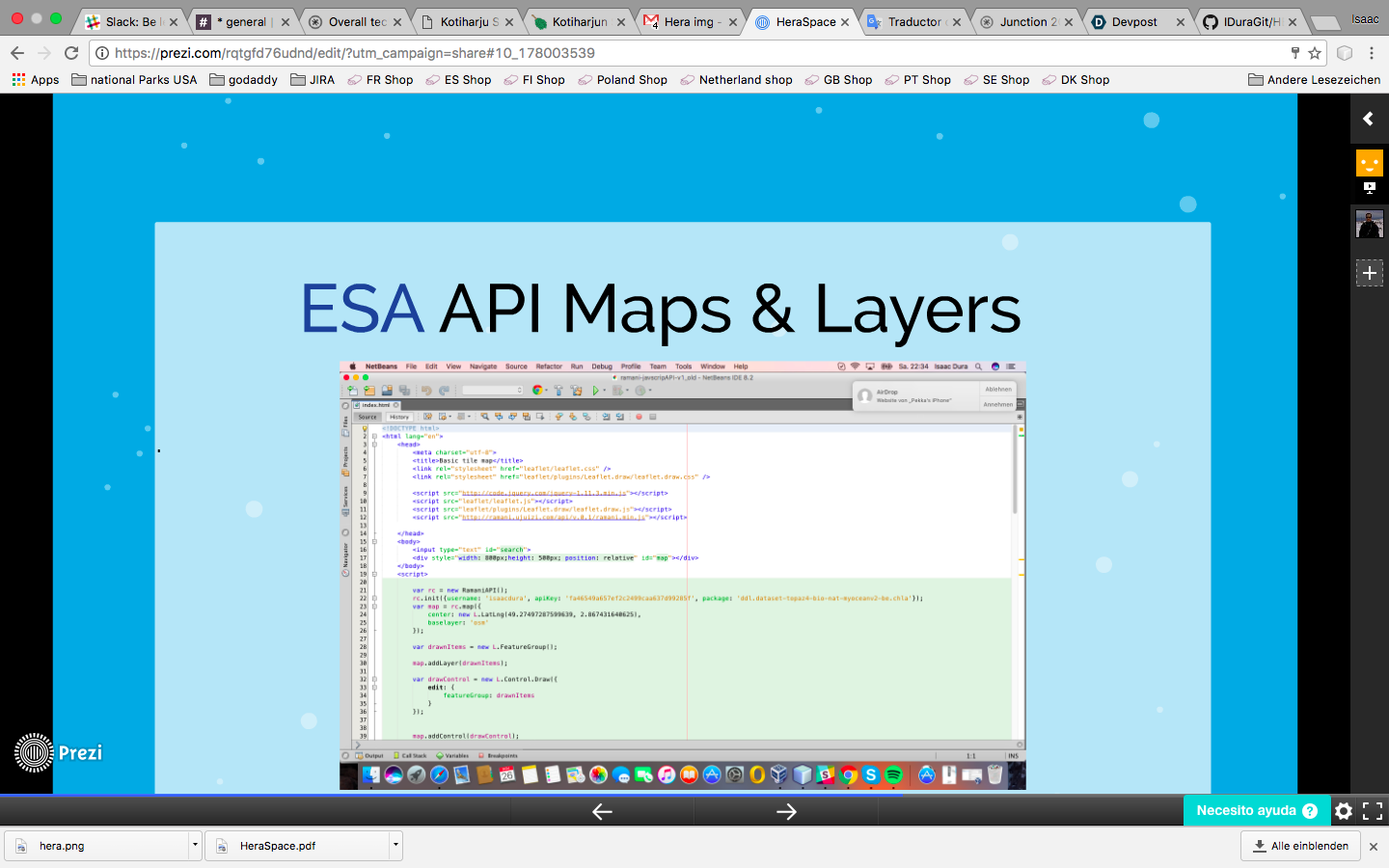Screen dimensions: 1389x868
Task: Close the HeraSpace tab
Action: (845, 21)
